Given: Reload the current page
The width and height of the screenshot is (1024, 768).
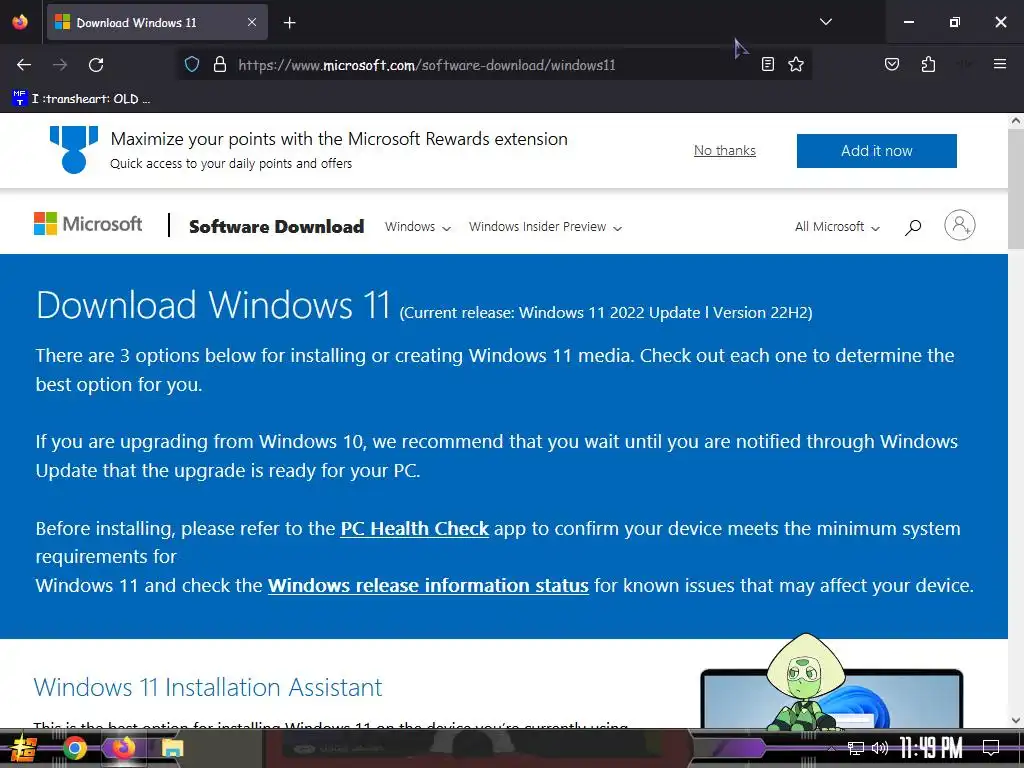Looking at the screenshot, I should 96,65.
